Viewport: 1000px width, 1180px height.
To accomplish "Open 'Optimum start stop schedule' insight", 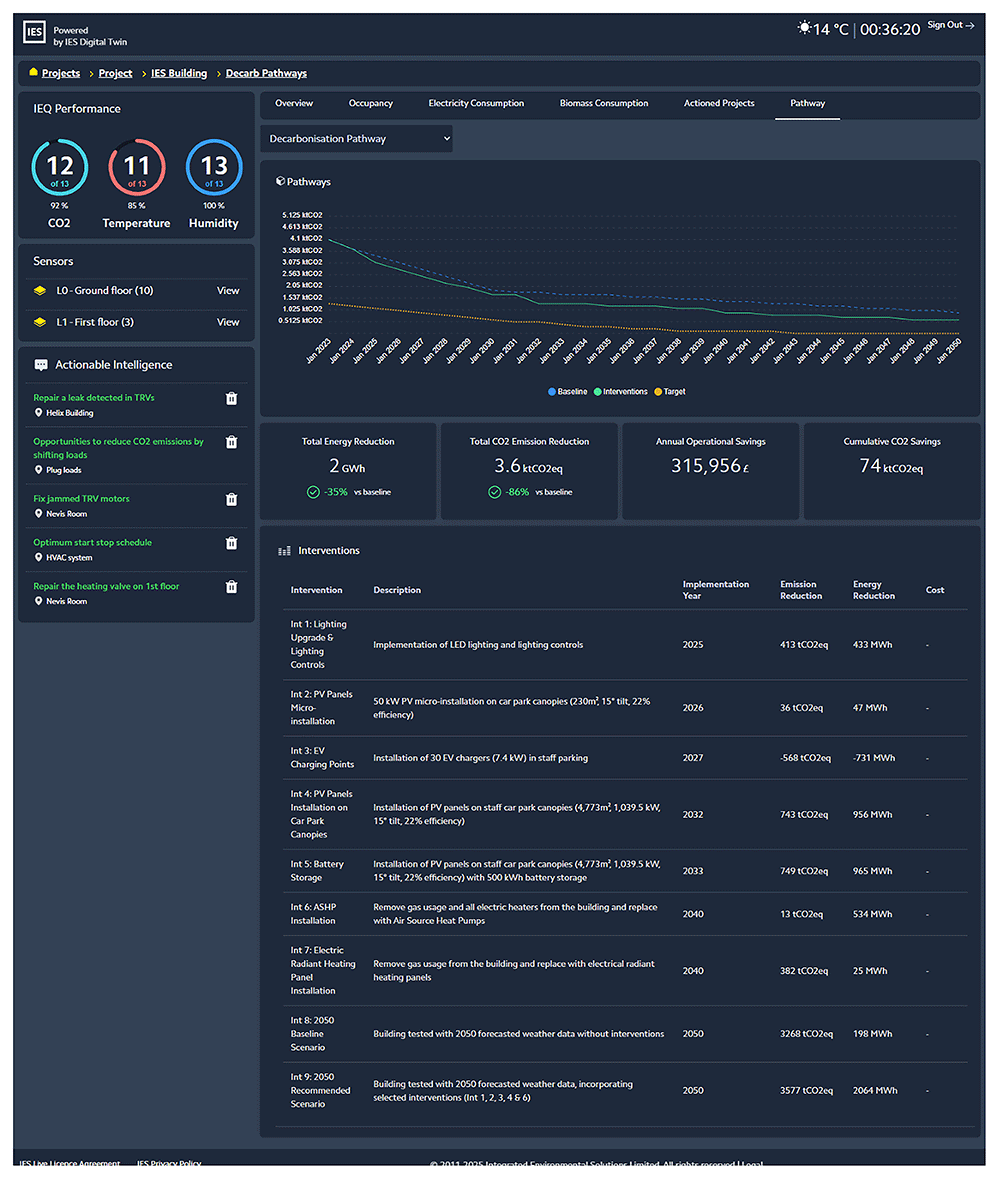I will click(93, 543).
